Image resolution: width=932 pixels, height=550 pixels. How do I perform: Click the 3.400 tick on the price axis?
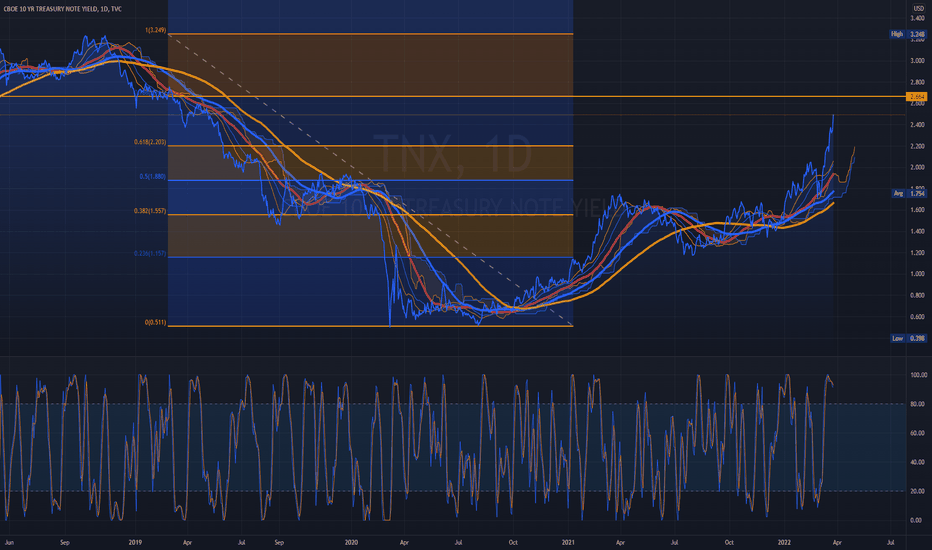pos(917,18)
